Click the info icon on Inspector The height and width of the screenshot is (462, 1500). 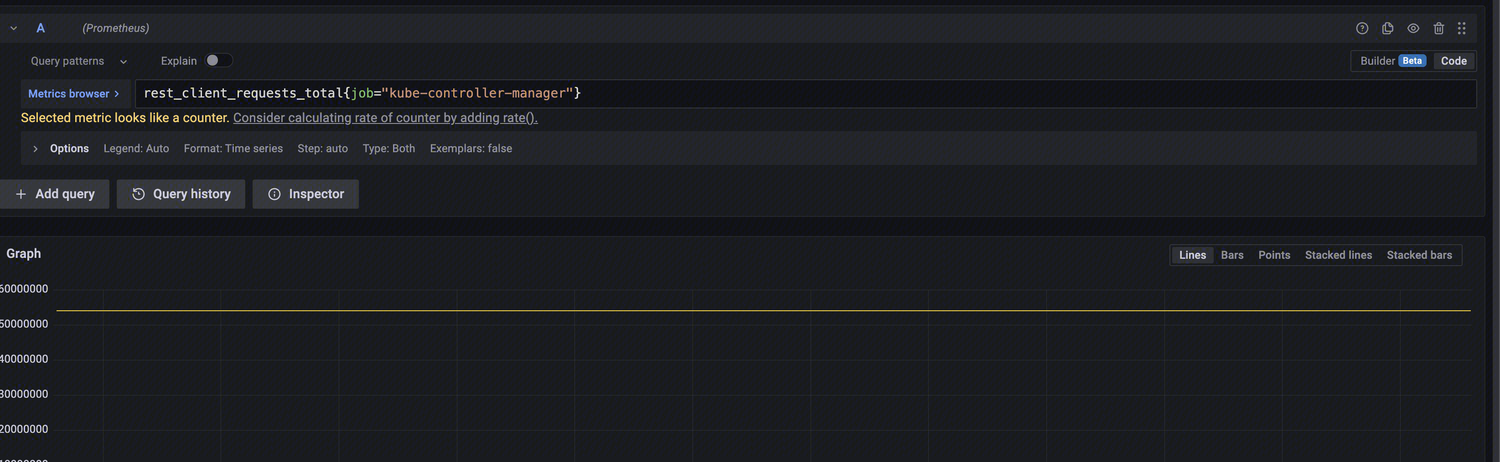pyautogui.click(x=274, y=194)
